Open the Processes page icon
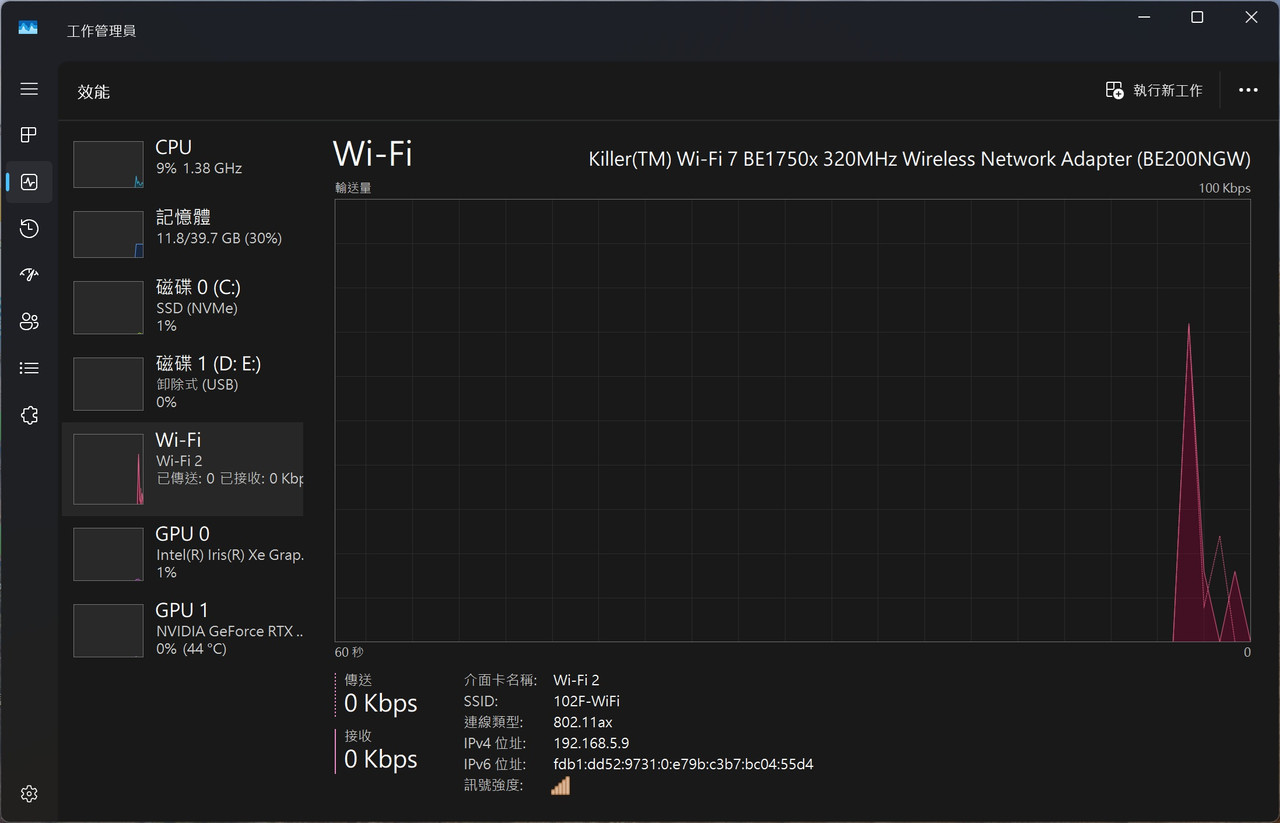 pyautogui.click(x=29, y=135)
